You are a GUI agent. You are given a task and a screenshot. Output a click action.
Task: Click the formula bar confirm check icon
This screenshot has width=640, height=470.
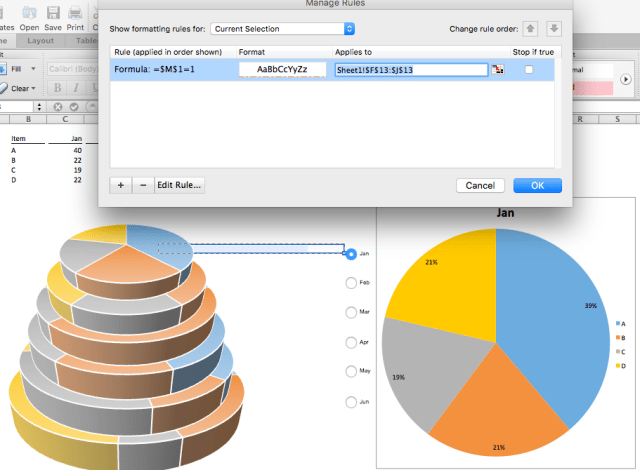[x=74, y=107]
